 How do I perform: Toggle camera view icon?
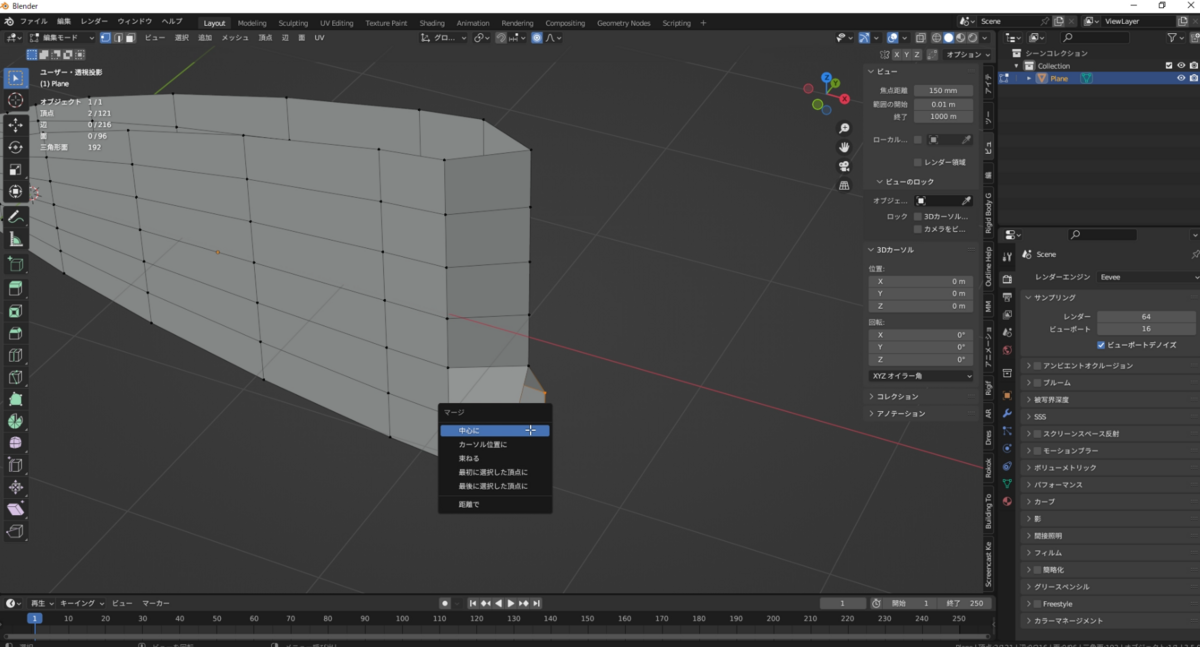tap(845, 166)
